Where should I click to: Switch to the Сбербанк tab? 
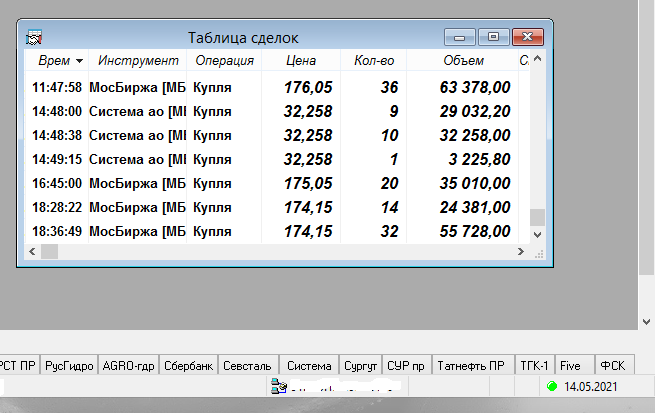click(189, 365)
